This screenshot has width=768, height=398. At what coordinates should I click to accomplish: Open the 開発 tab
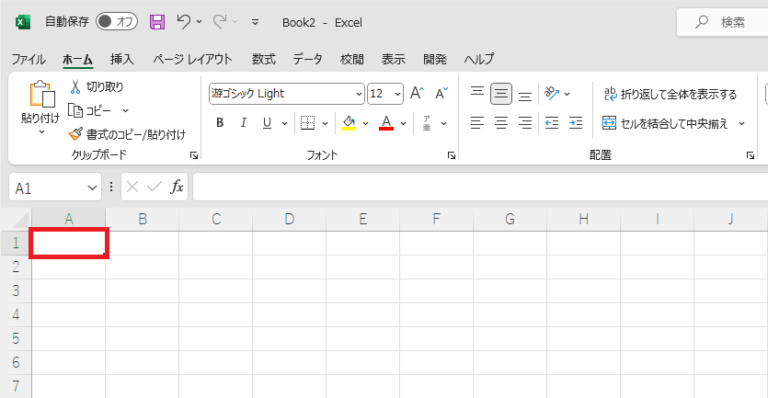pyautogui.click(x=435, y=59)
